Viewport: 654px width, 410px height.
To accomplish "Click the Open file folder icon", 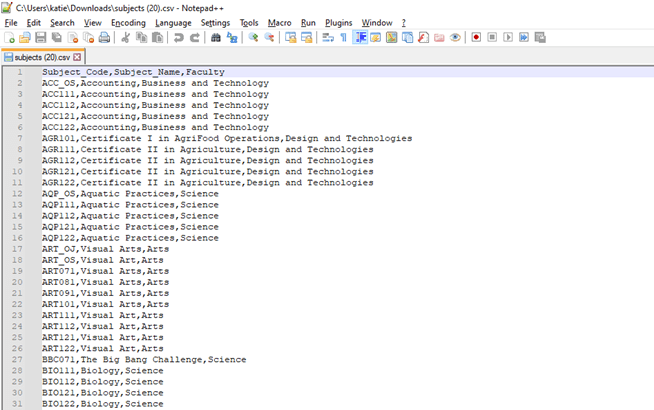I will click(25, 38).
